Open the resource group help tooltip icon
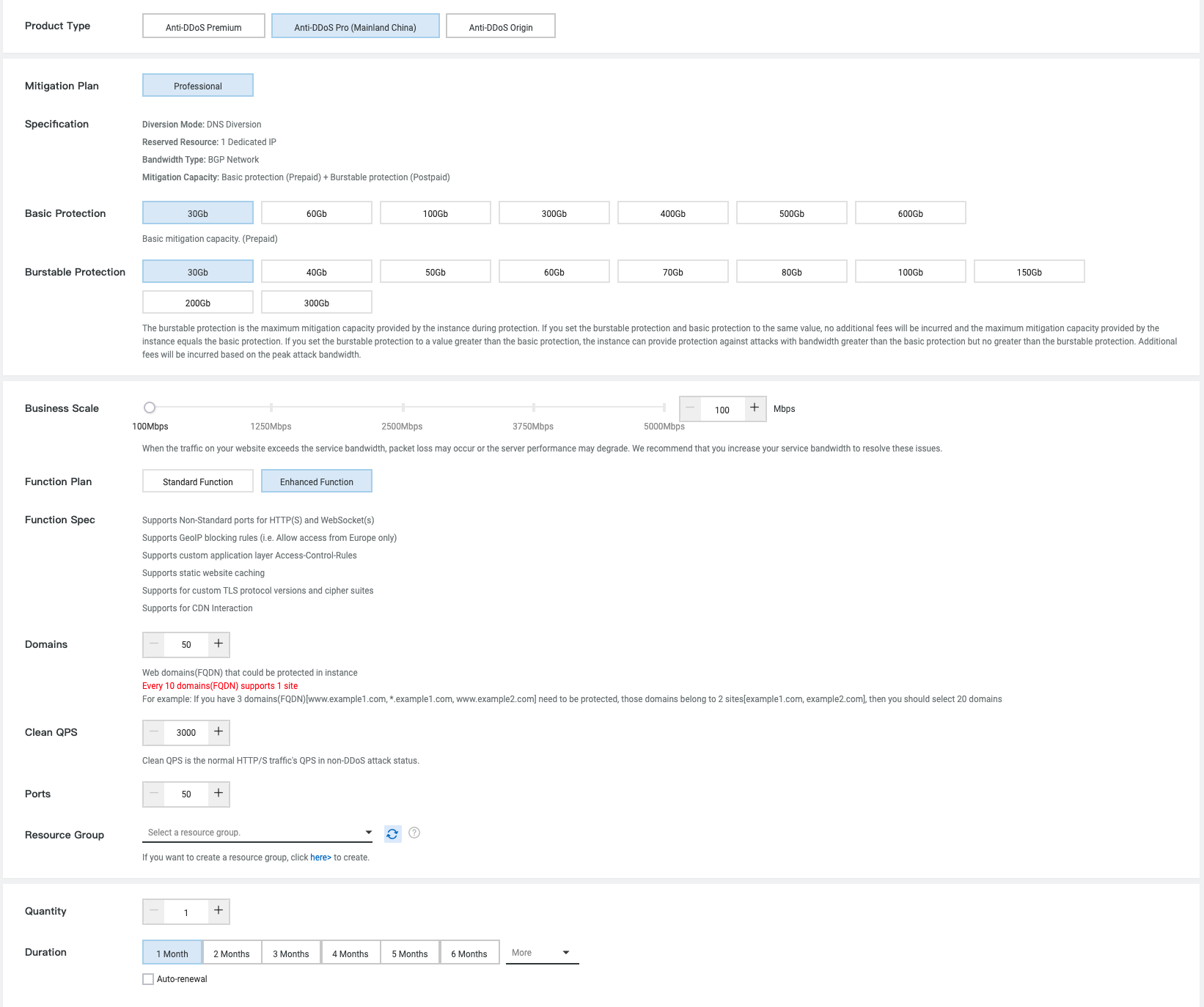The width and height of the screenshot is (1204, 1007). click(x=414, y=833)
